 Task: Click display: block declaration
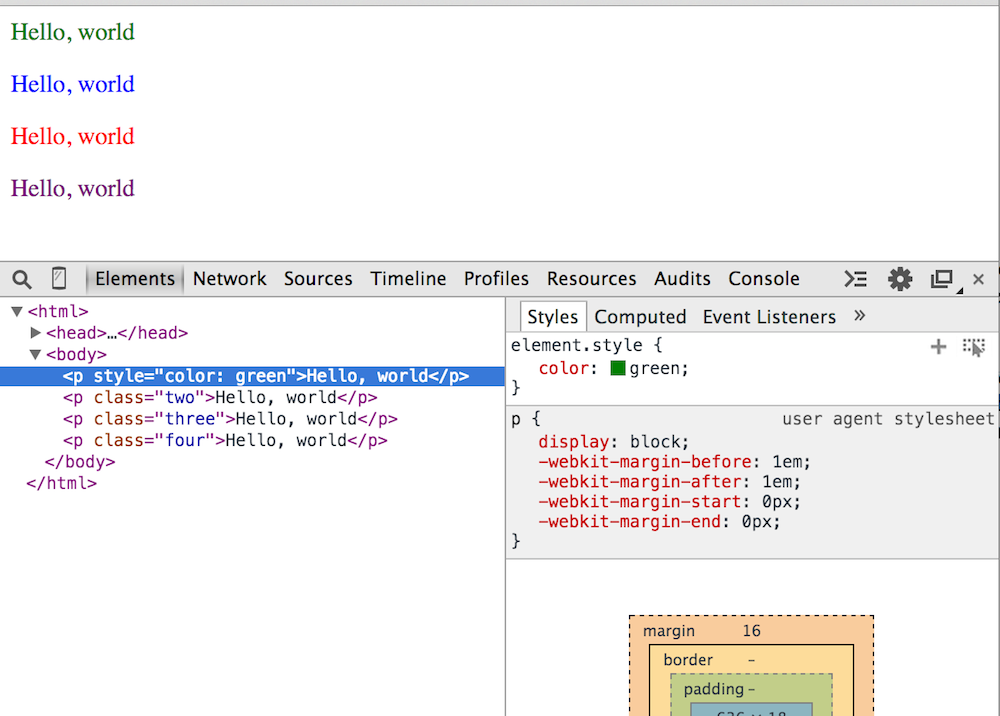coord(614,442)
